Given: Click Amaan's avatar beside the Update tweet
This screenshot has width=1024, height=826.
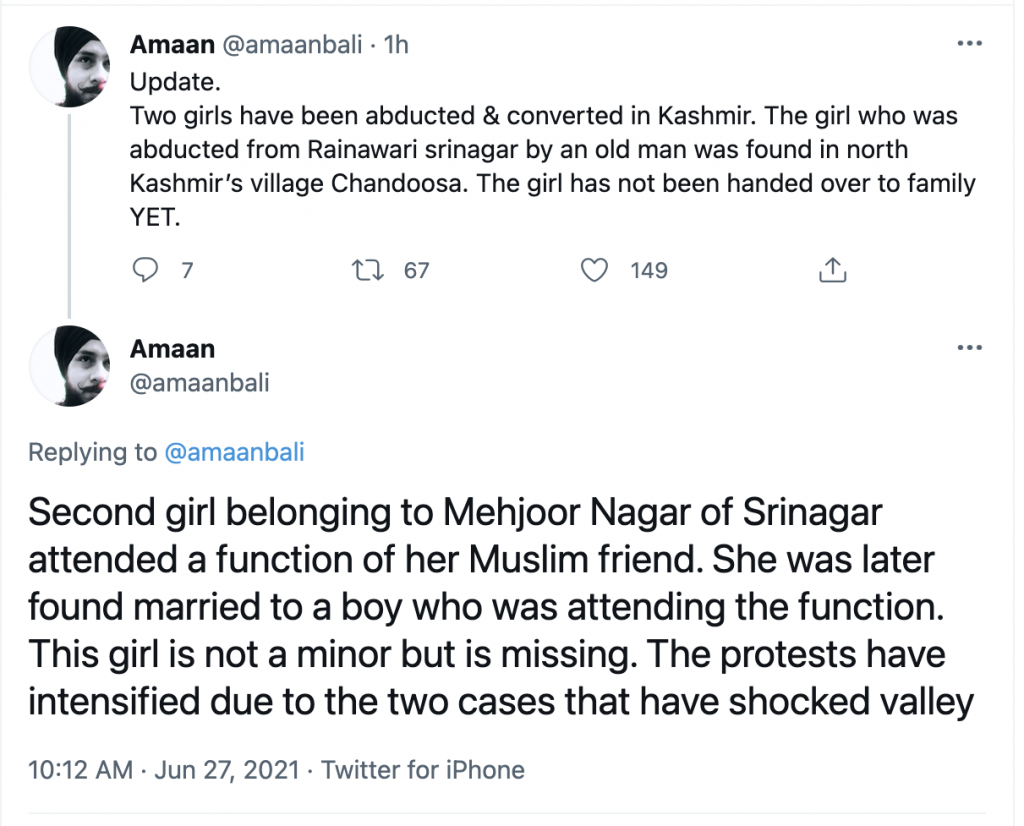Looking at the screenshot, I should pyautogui.click(x=69, y=67).
